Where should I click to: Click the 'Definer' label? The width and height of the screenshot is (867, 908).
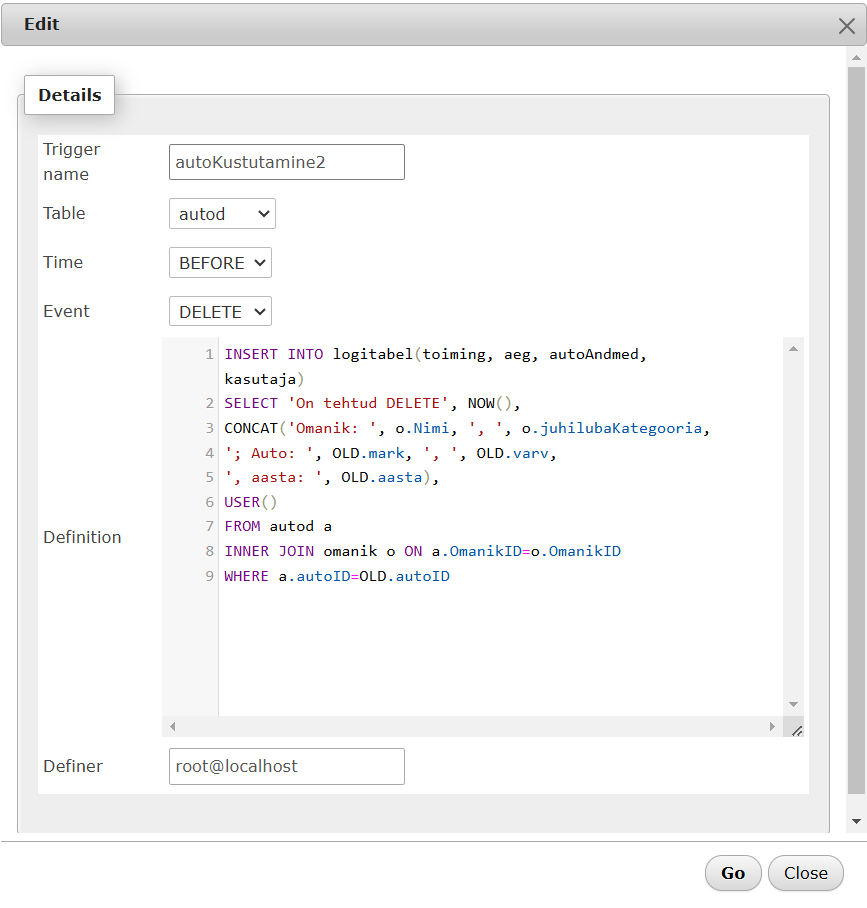tap(73, 766)
